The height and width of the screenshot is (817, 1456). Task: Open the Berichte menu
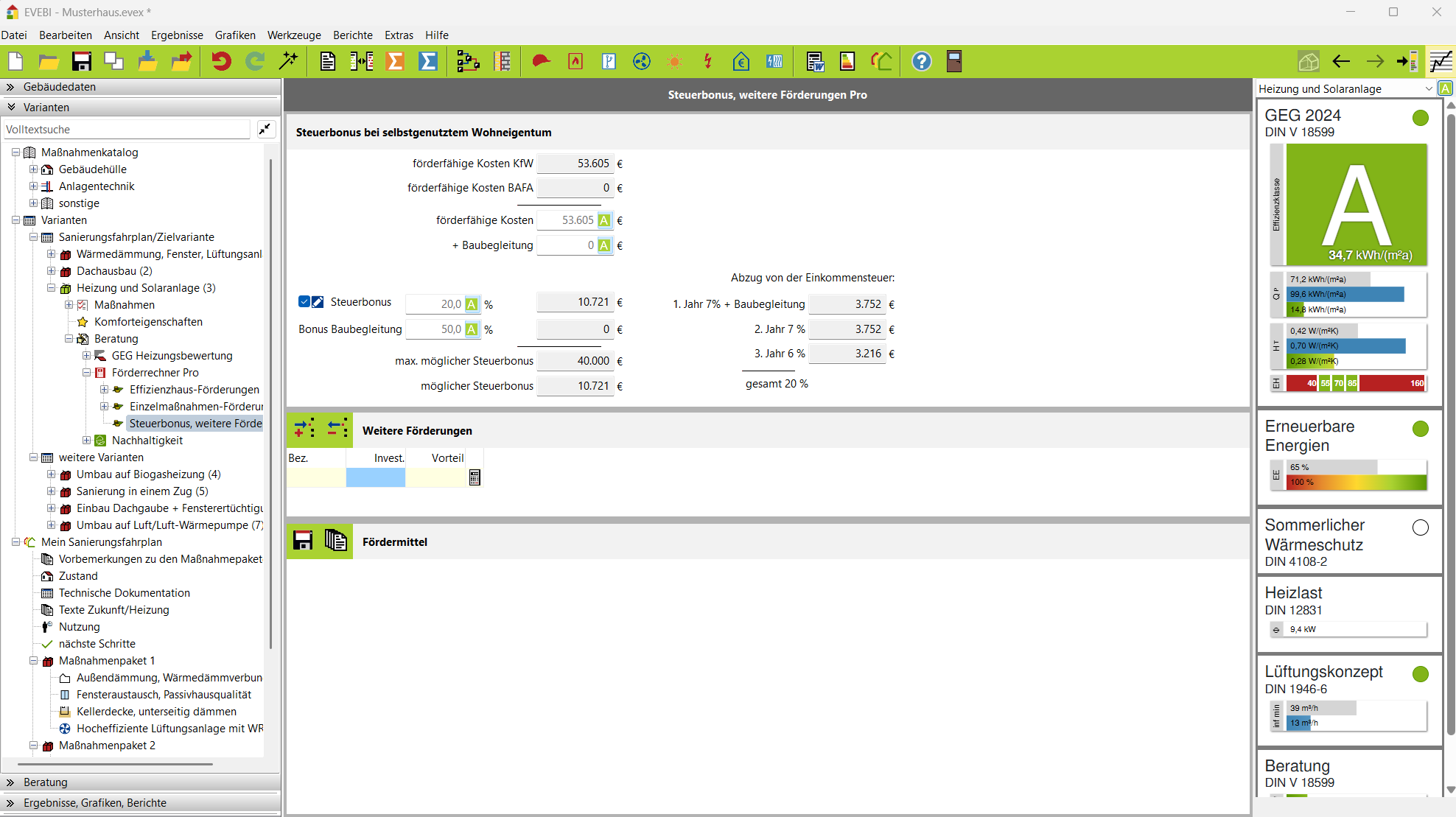(352, 35)
